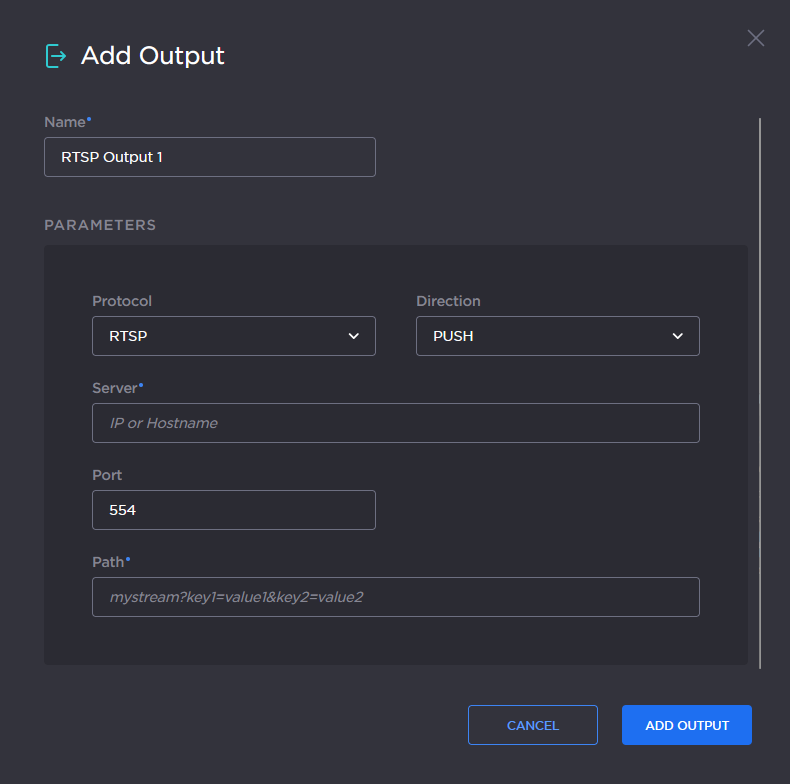
Task: Click the PARAMETERS section heading
Action: pyautogui.click(x=100, y=225)
